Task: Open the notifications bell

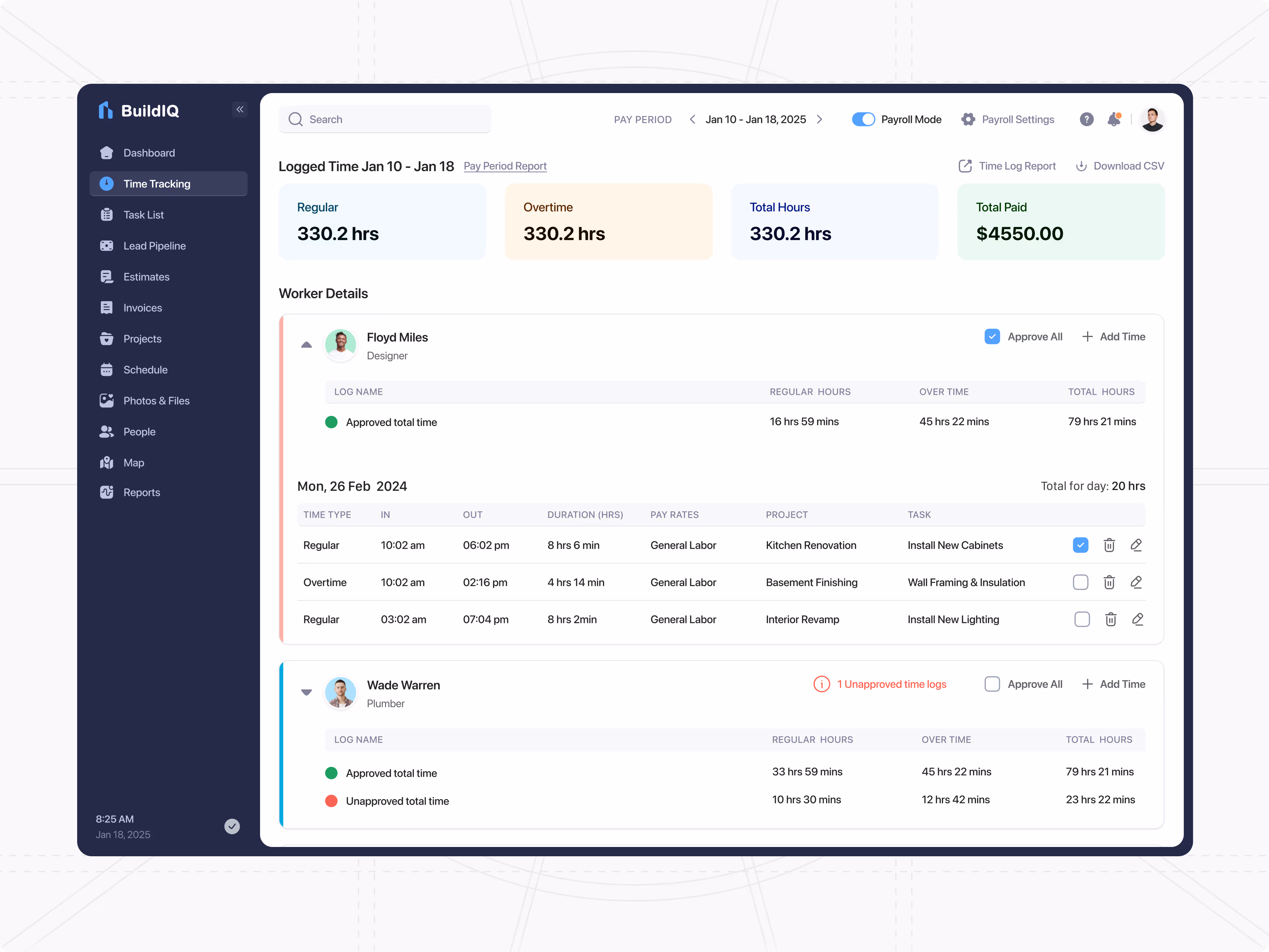Action: (1113, 119)
